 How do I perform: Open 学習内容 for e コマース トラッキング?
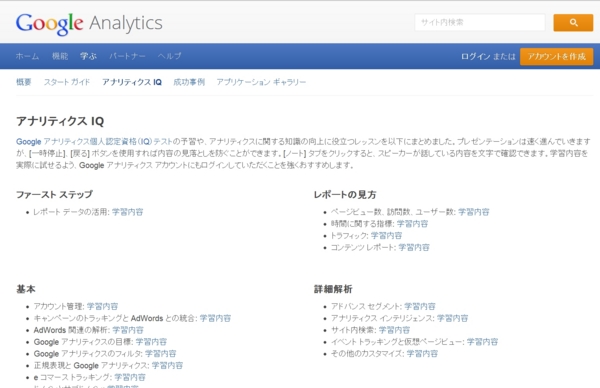pyautogui.click(x=130, y=378)
